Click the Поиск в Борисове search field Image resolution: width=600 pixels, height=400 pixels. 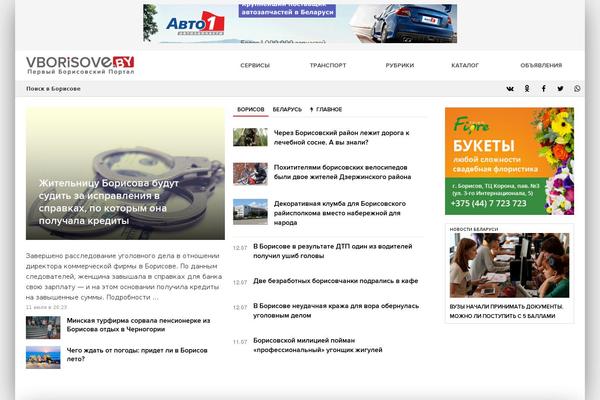tap(53, 89)
